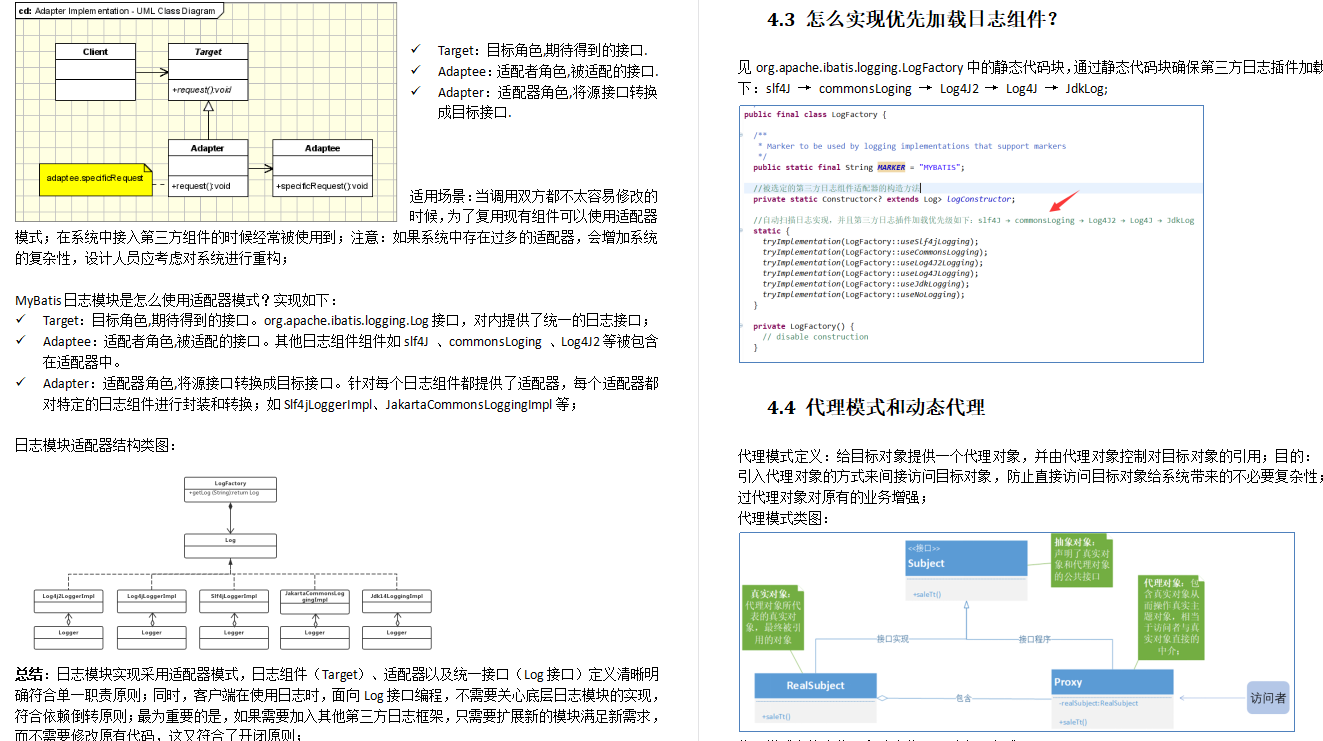Click the code line 'private static Constructor<? extends Log> logConstructor;'

pyautogui.click(x=883, y=199)
